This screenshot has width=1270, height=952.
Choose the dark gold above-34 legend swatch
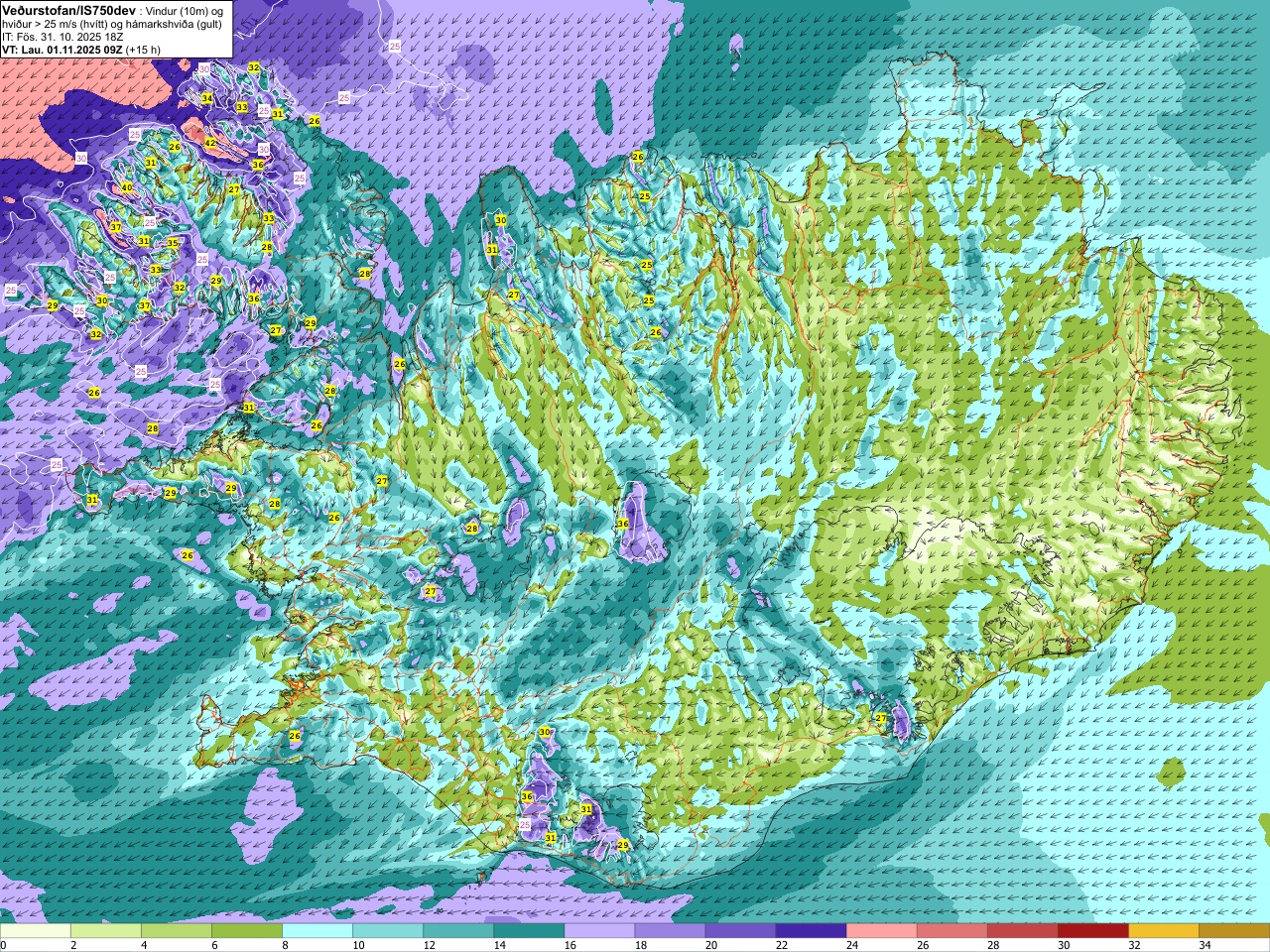[1233, 931]
